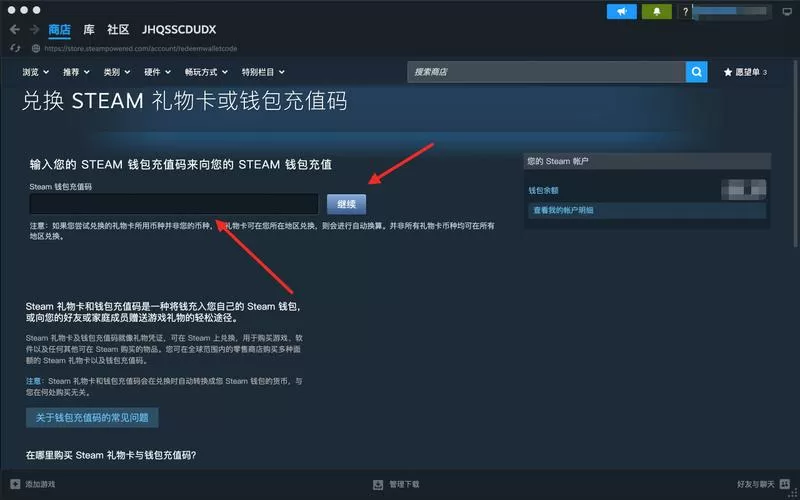The height and width of the screenshot is (500, 800).
Task: Switch to the 库 tab
Action: click(x=89, y=30)
